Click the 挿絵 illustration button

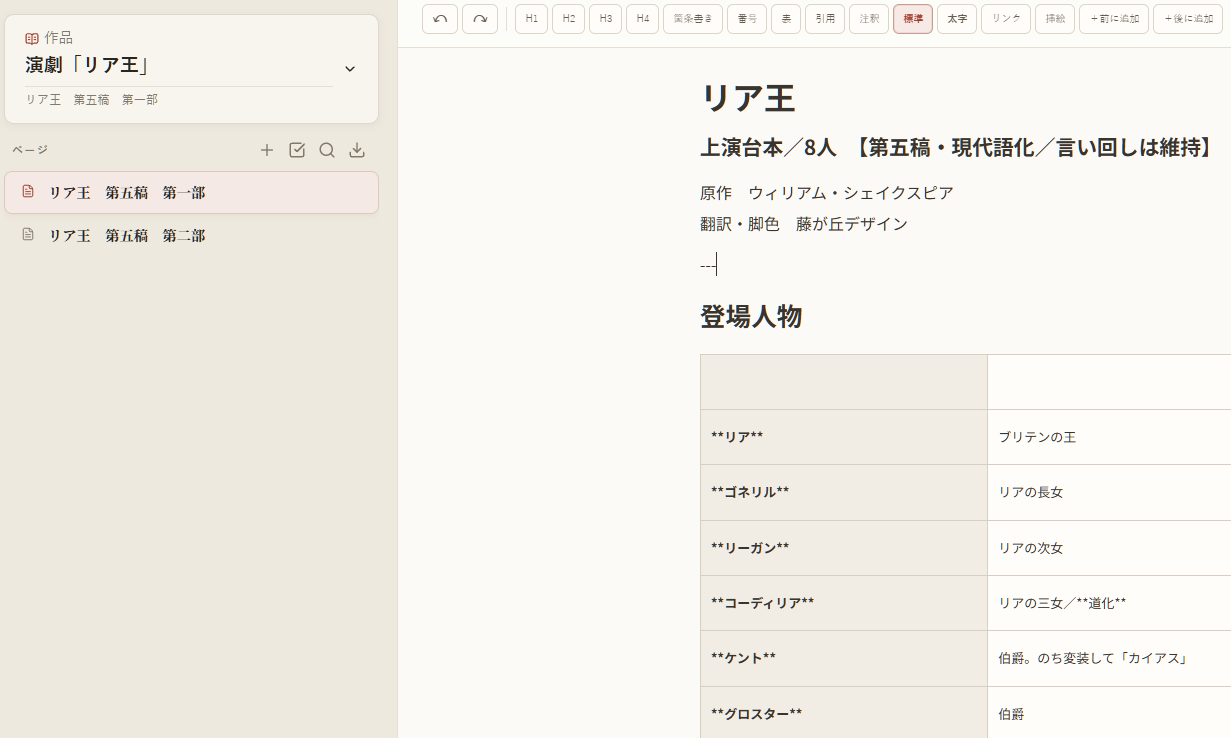click(1055, 19)
